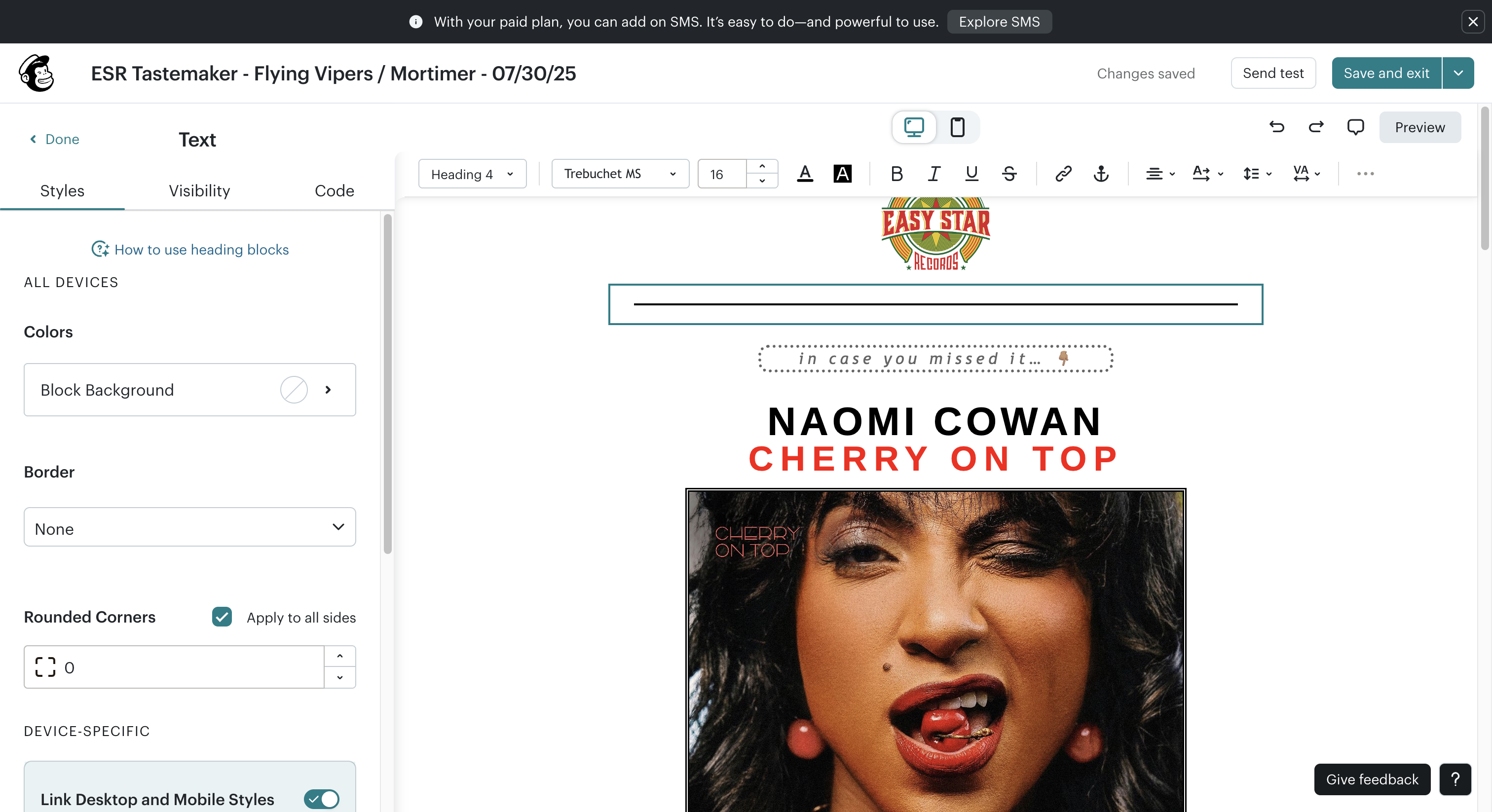The image size is (1492, 812).
Task: Click the font size field
Action: click(x=722, y=174)
